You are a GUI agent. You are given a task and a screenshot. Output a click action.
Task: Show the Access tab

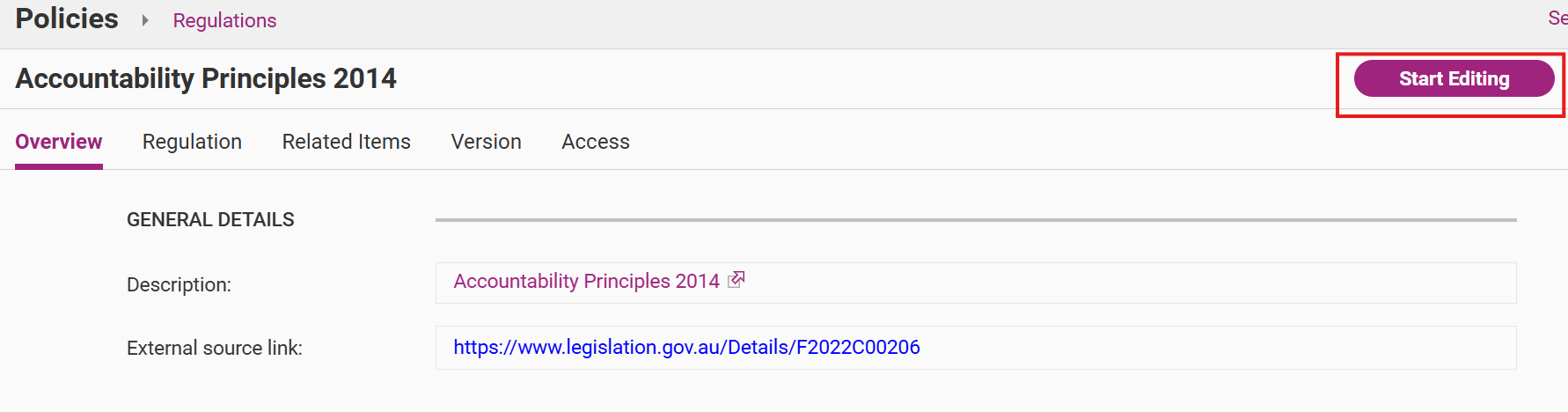click(x=596, y=142)
